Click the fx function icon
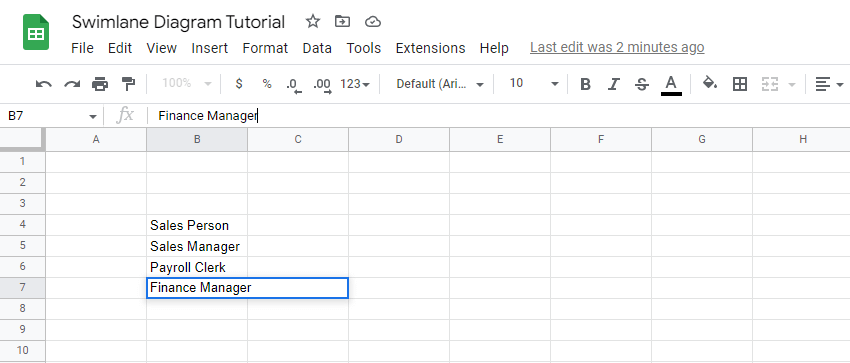Viewport: 850px width, 363px height. click(125, 115)
